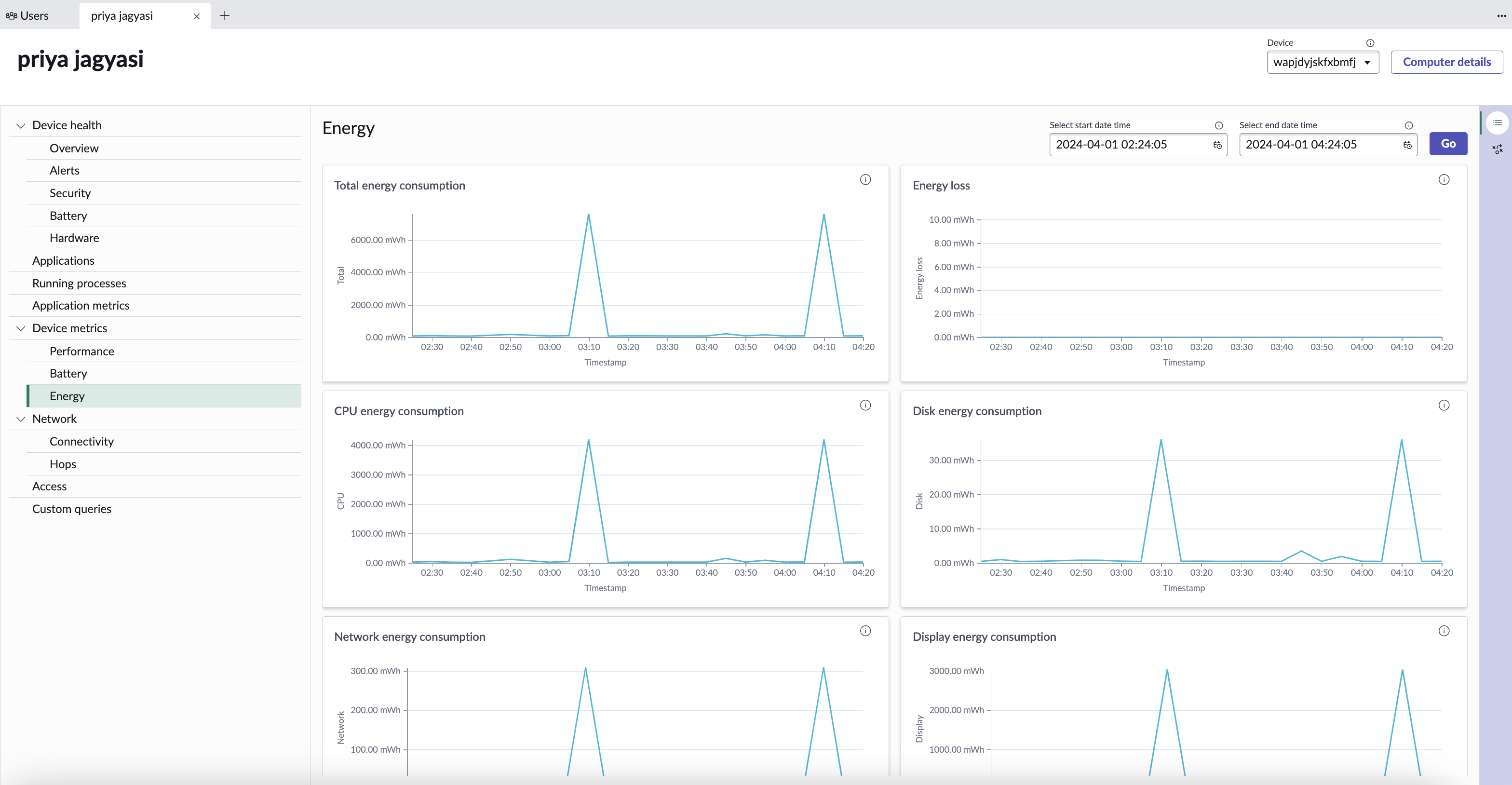Viewport: 1512px width, 785px height.
Task: Click info icon on Energy loss card
Action: (1444, 180)
